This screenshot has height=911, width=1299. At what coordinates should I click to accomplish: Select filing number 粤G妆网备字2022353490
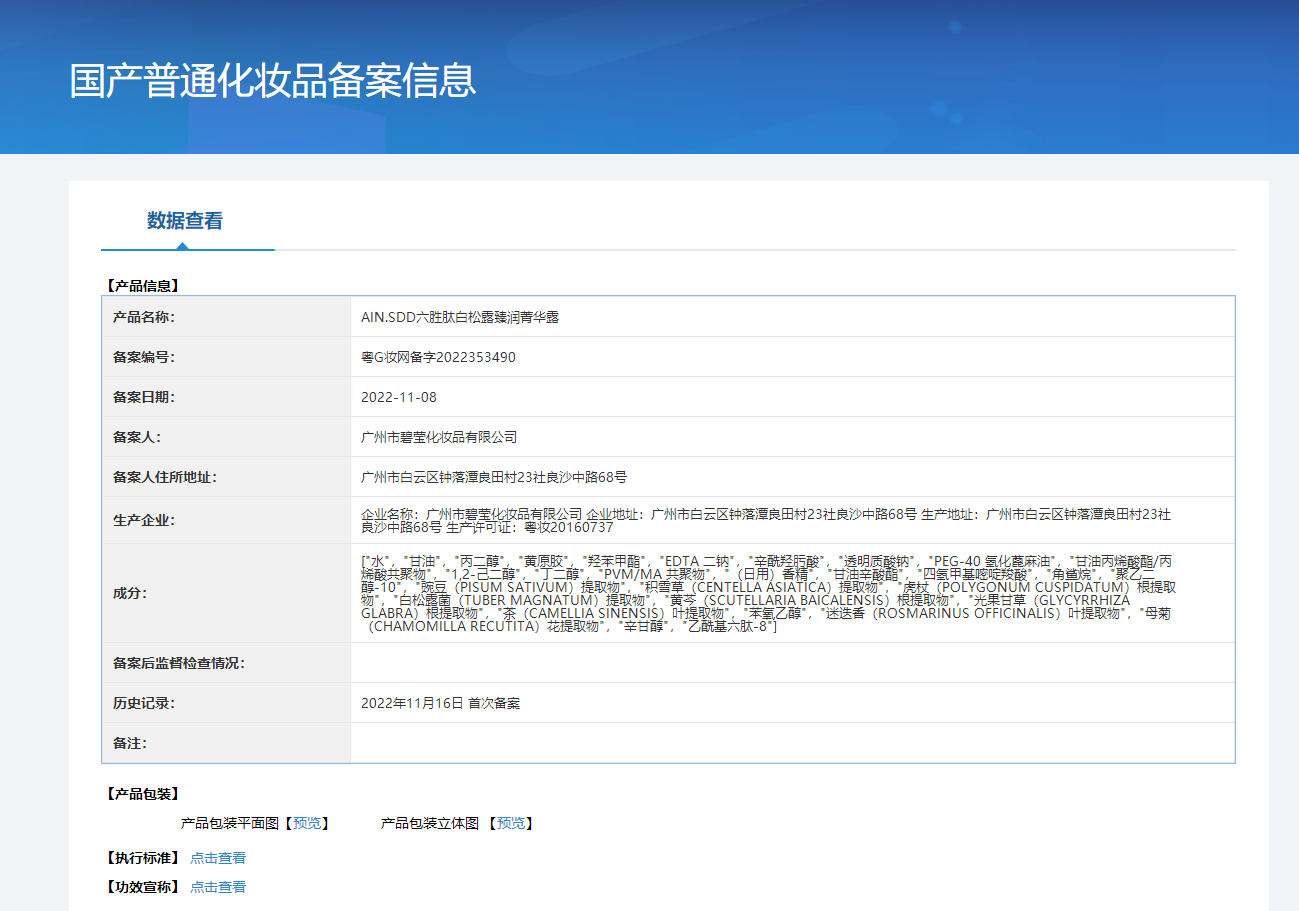pyautogui.click(x=438, y=357)
